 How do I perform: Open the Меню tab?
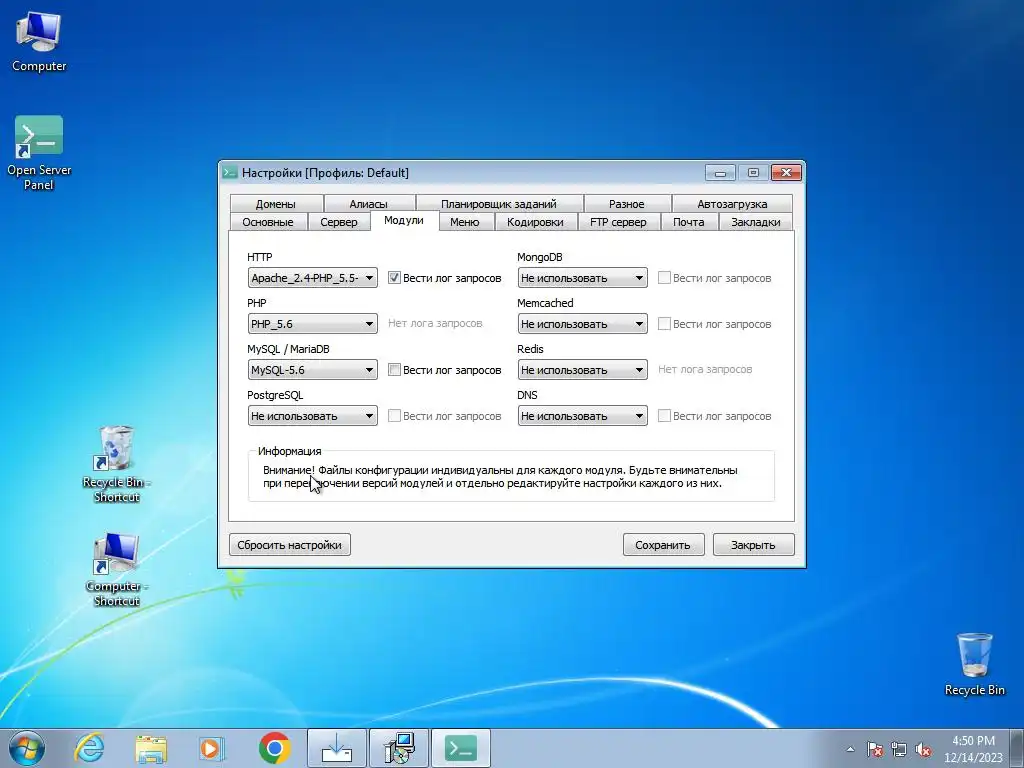pos(464,222)
